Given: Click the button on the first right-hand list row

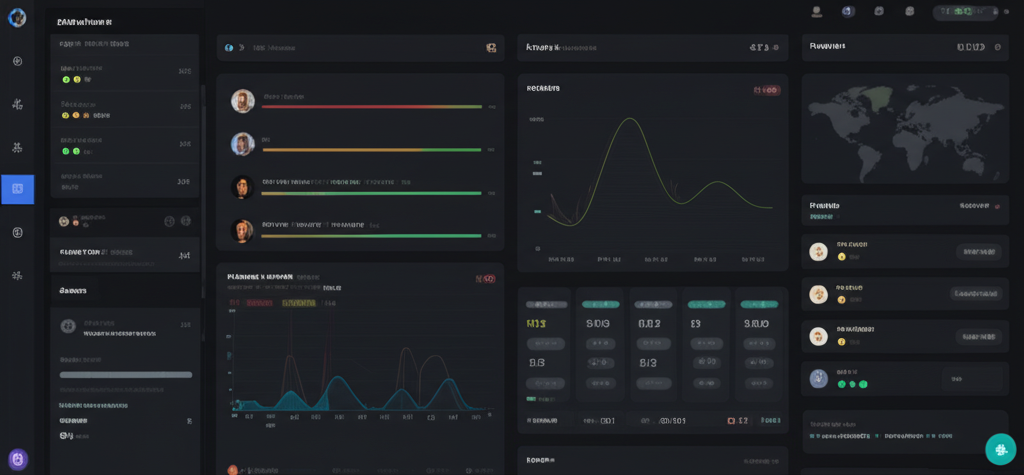Looking at the screenshot, I should tap(979, 252).
